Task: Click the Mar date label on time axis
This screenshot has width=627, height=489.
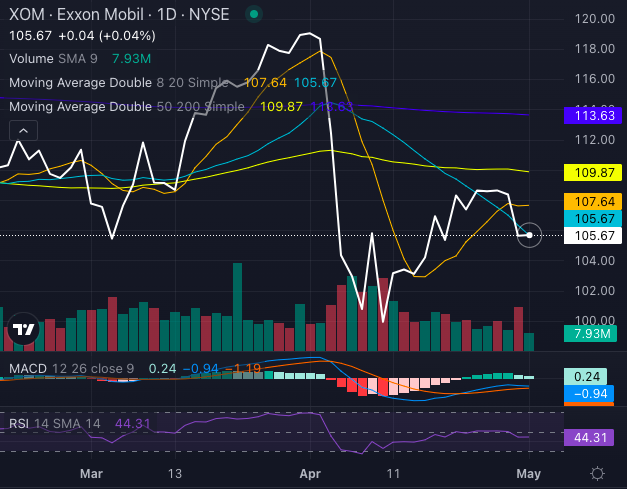Action: 91,474
